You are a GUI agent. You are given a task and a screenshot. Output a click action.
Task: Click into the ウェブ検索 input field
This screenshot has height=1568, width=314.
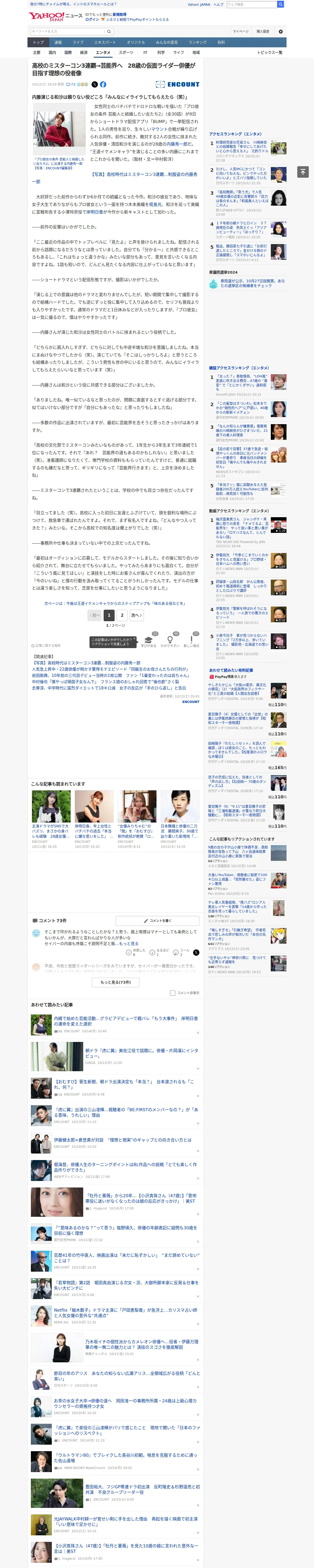tap(251, 4)
